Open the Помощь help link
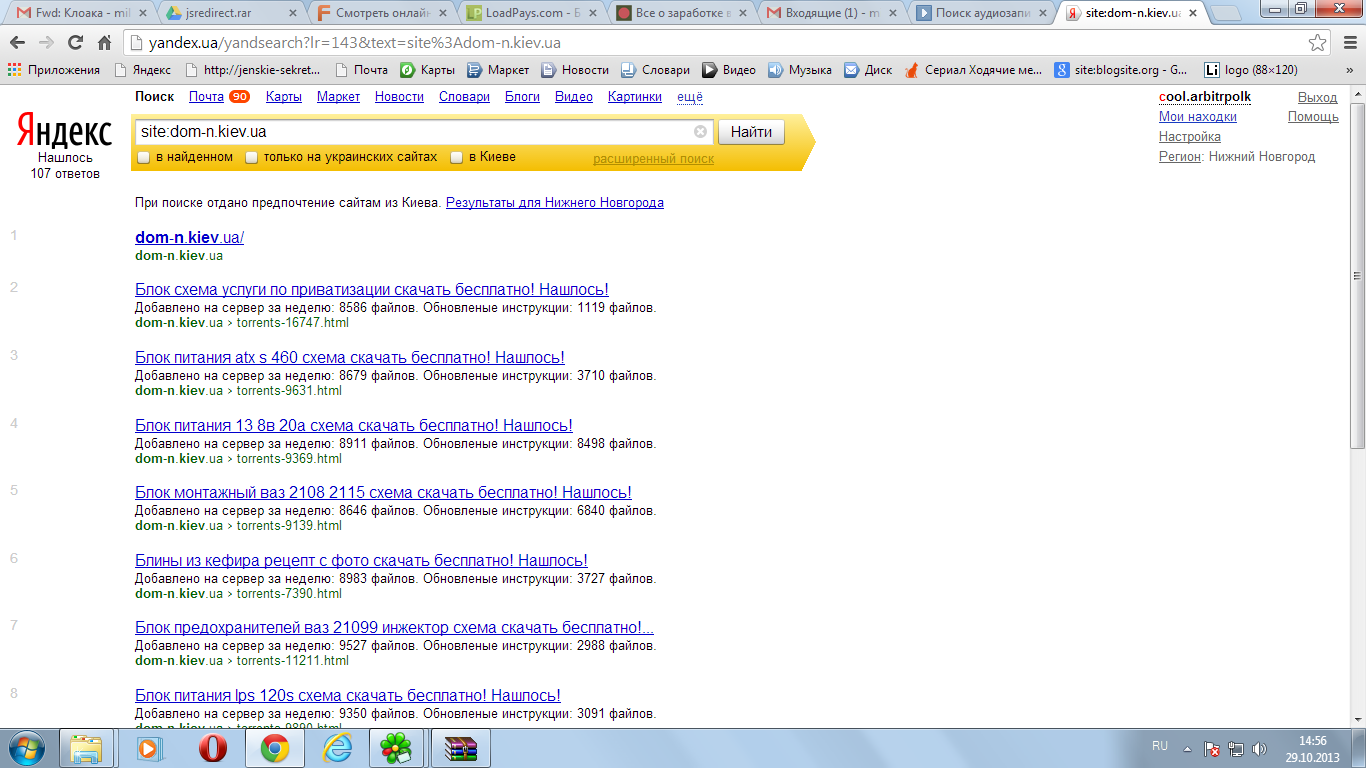This screenshot has width=1366, height=768. tap(1313, 117)
